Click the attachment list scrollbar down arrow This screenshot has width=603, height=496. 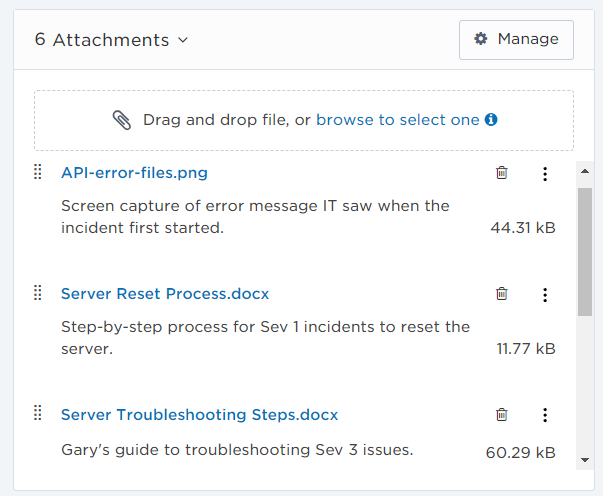pyautogui.click(x=585, y=460)
